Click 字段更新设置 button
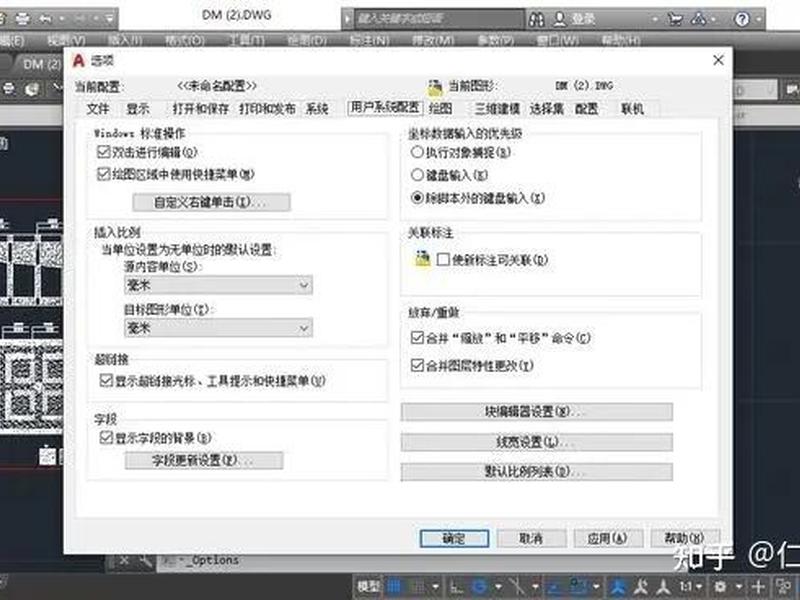The image size is (800, 600). click(204, 460)
